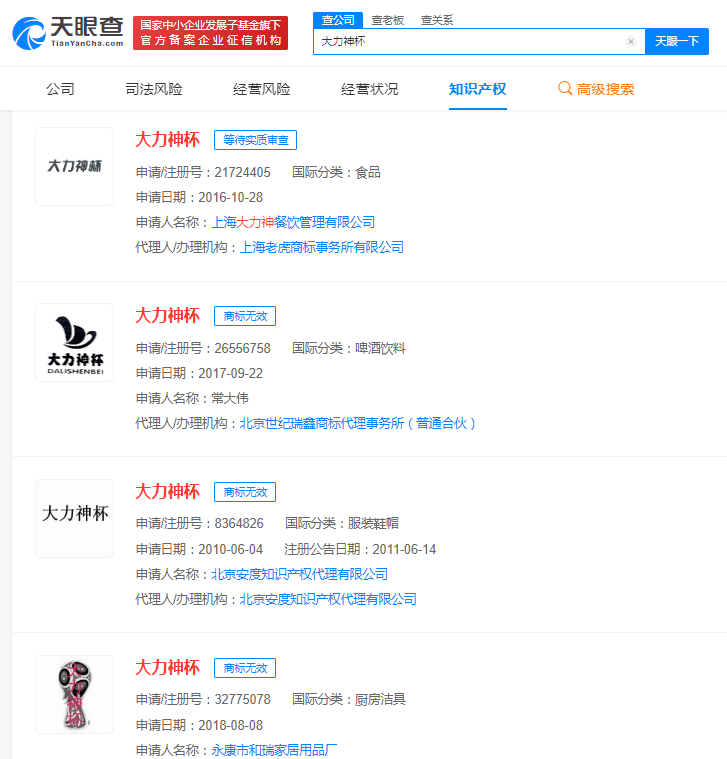Select registration number 21724405 text
Screen dimensions: 727x759
click(242, 172)
